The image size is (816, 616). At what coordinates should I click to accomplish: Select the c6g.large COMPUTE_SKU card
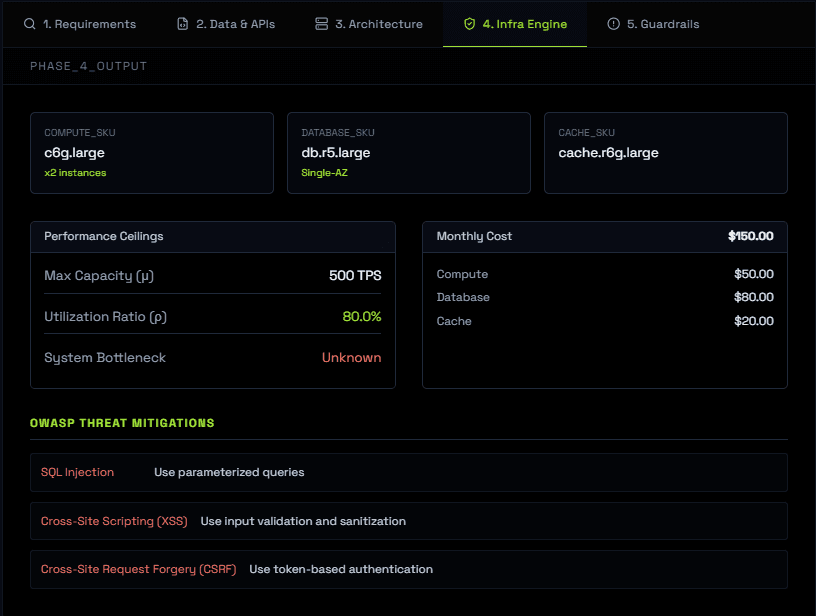(x=151, y=152)
